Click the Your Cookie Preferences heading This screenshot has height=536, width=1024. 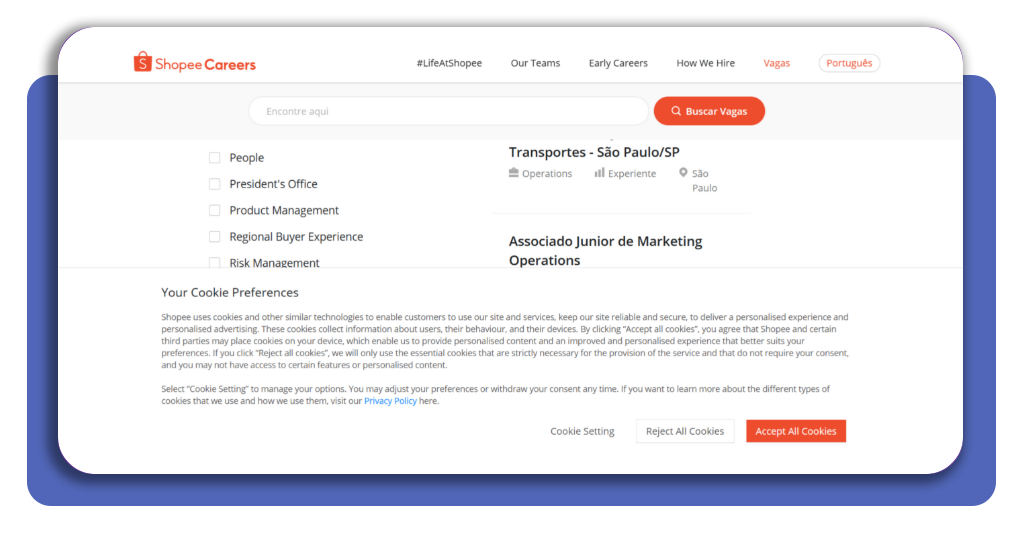230,292
